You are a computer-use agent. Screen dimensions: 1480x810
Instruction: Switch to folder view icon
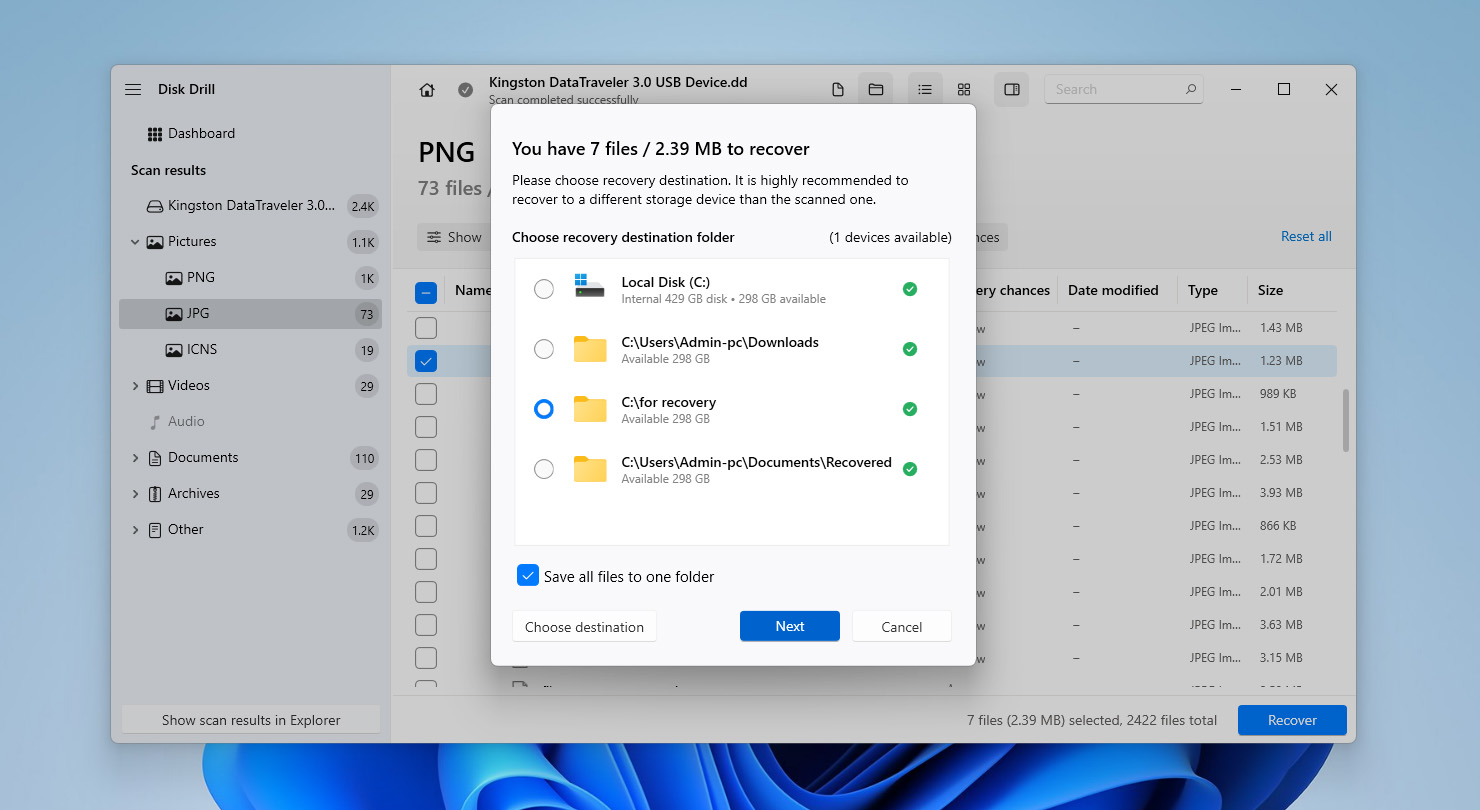click(876, 90)
